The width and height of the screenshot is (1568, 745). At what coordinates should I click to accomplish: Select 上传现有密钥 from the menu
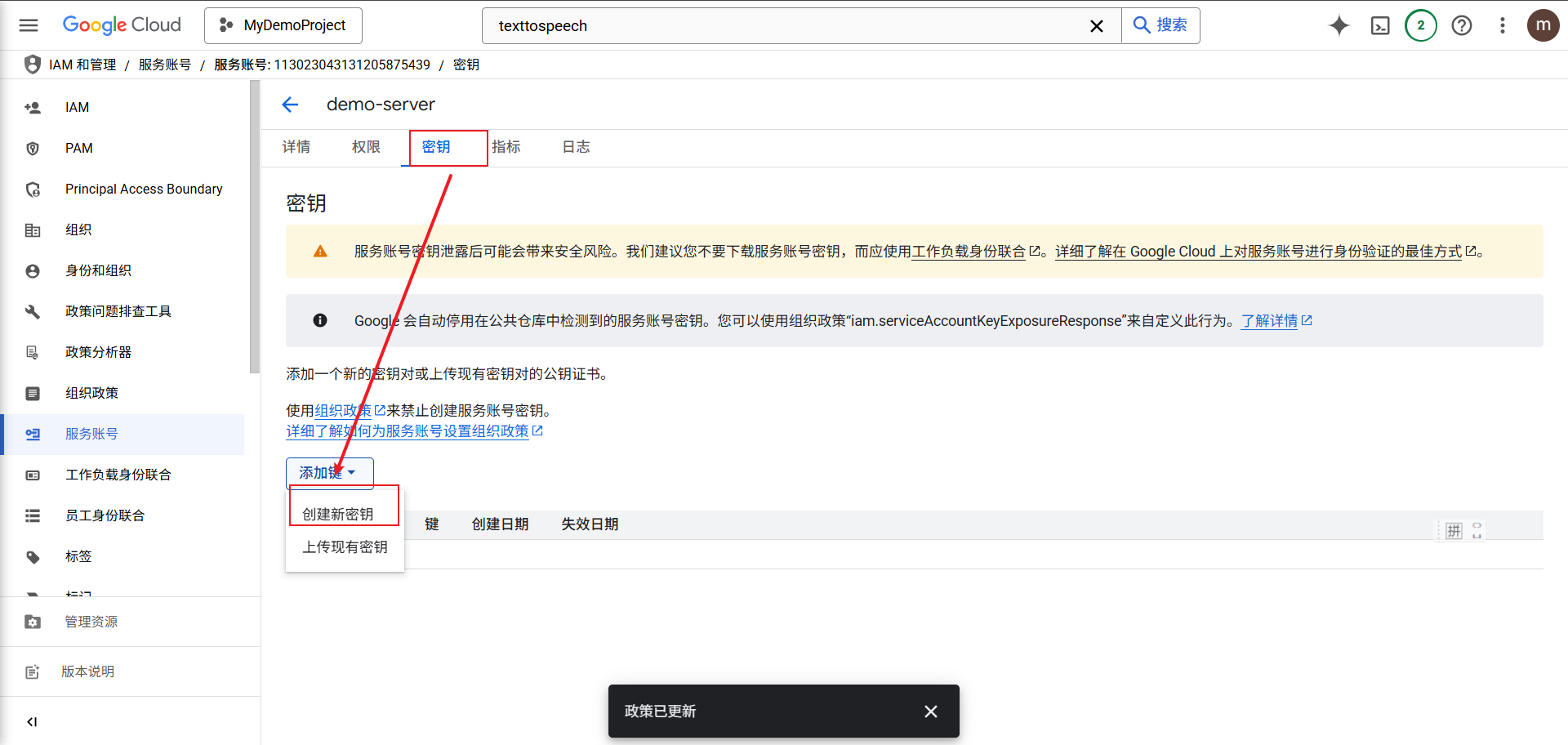click(345, 546)
